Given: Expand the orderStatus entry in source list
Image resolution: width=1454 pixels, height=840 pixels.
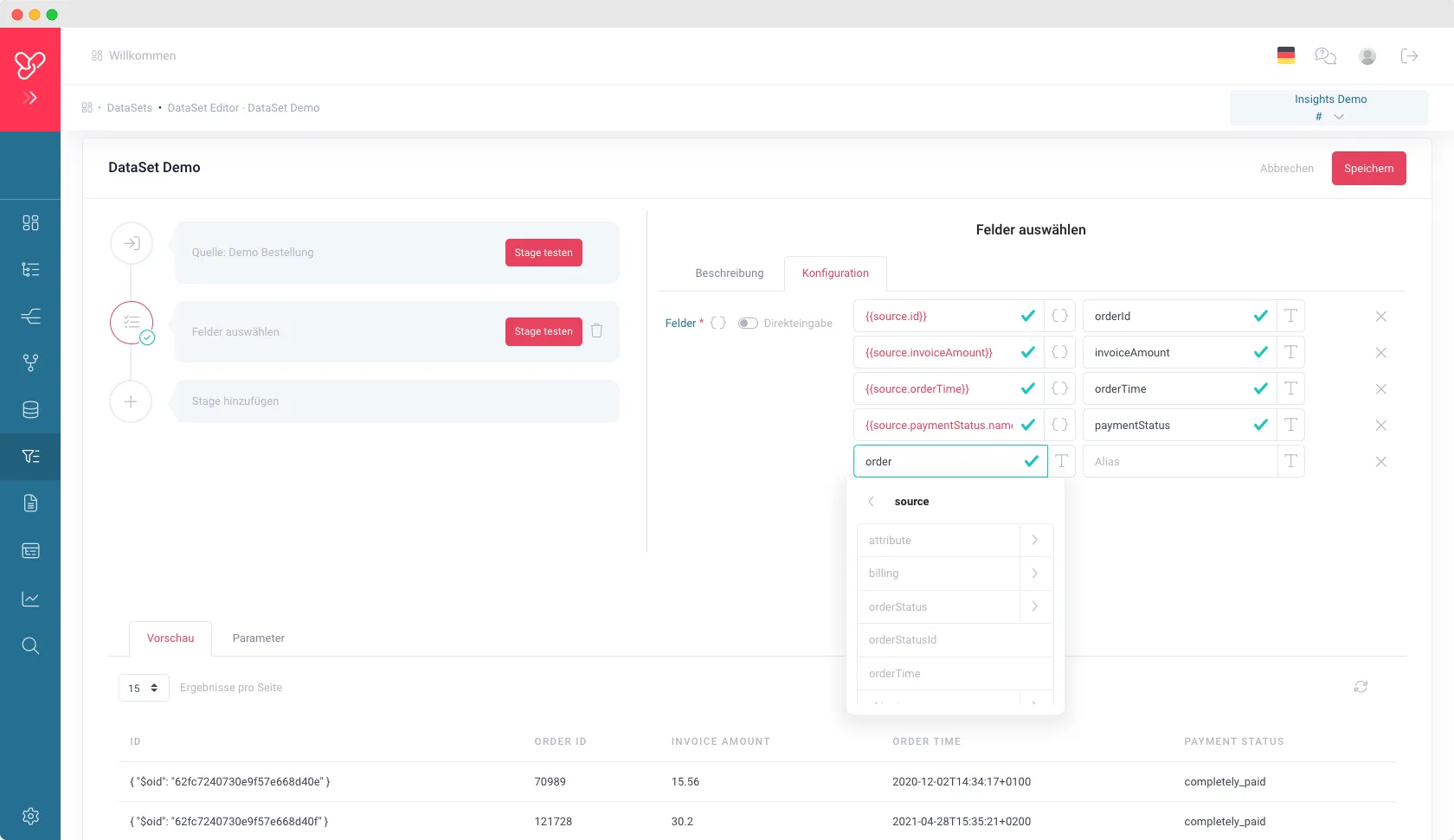Looking at the screenshot, I should click(1036, 606).
